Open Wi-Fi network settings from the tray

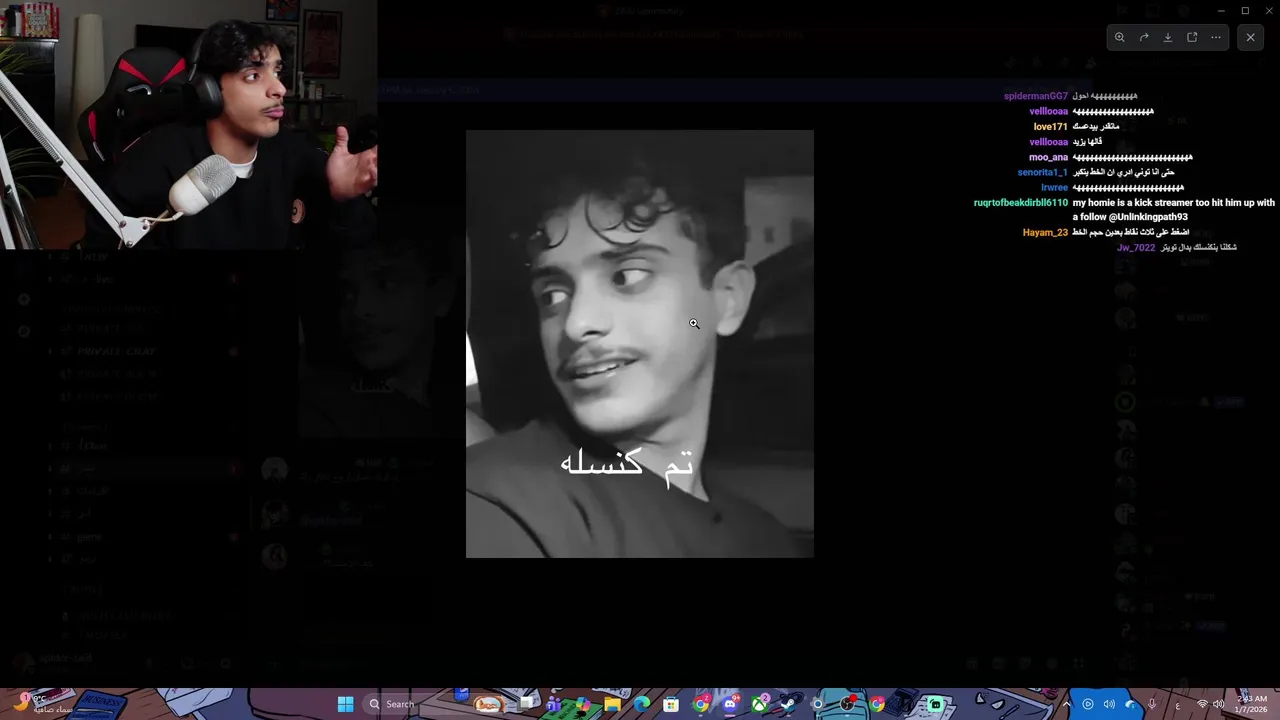(1202, 704)
